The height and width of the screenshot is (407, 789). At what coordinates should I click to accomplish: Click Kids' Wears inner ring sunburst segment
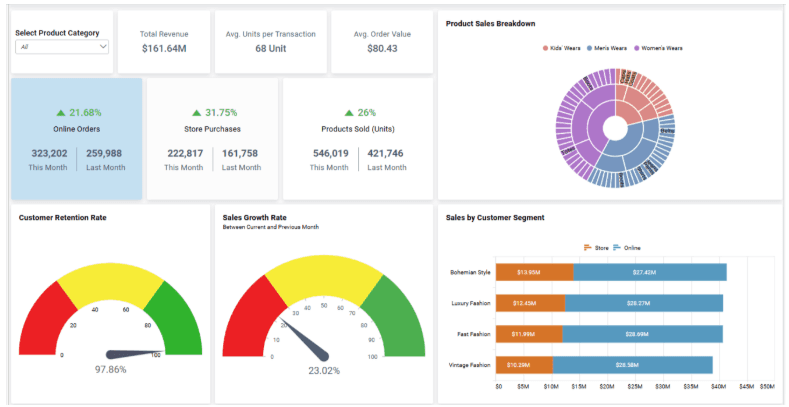[629, 111]
